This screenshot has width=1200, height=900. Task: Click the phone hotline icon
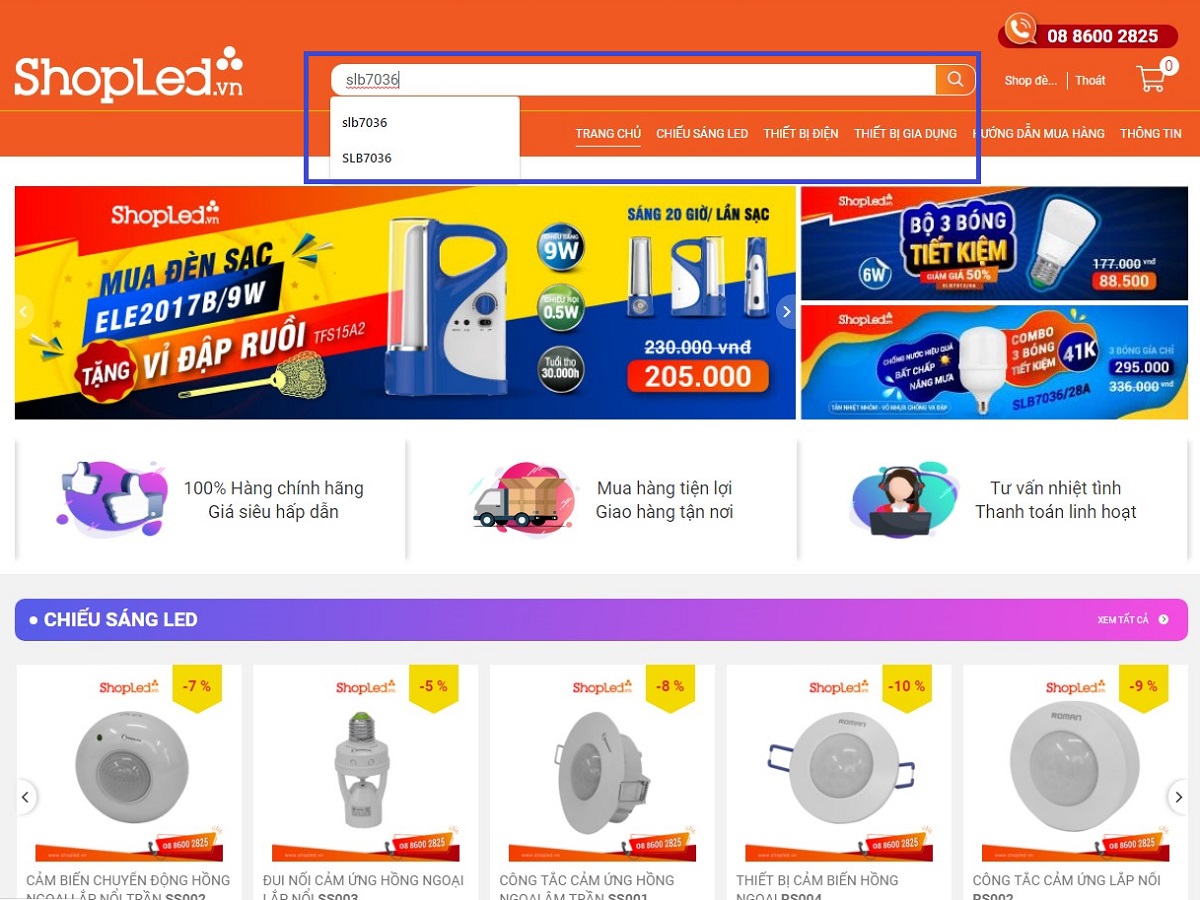coord(1020,29)
